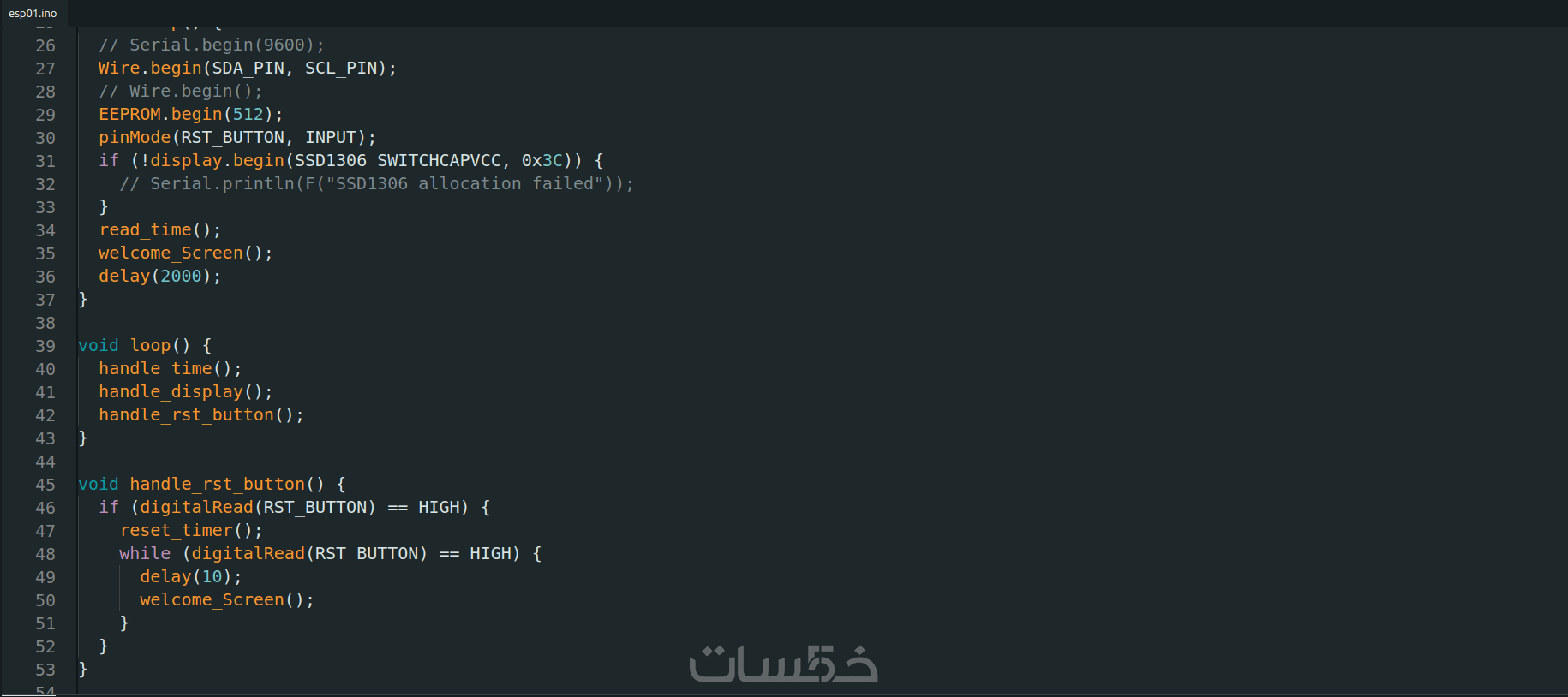
Task: Click line number 31 in the gutter
Action: pos(45,161)
